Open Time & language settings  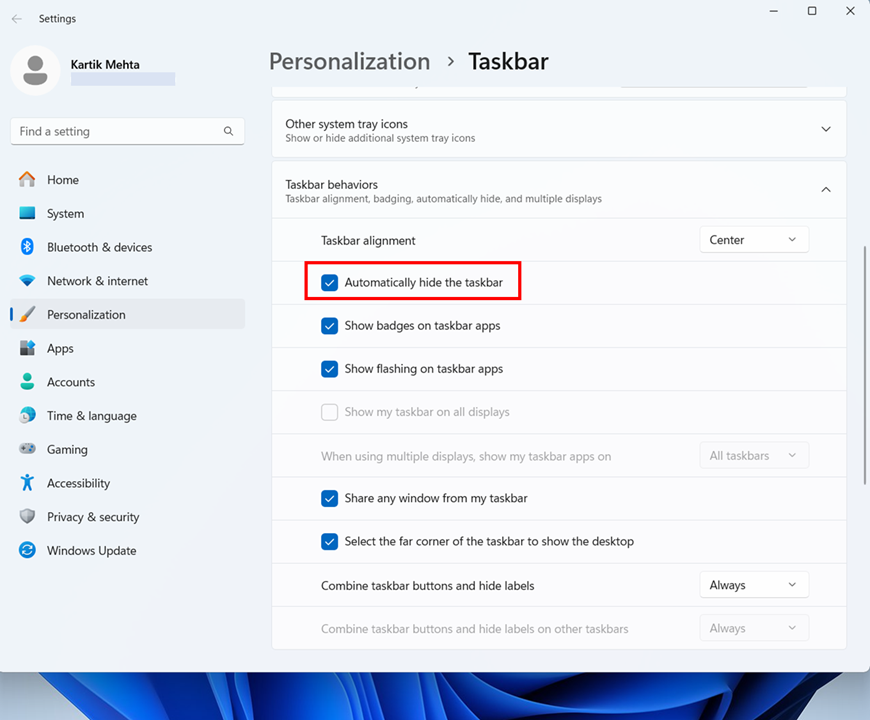128,416
